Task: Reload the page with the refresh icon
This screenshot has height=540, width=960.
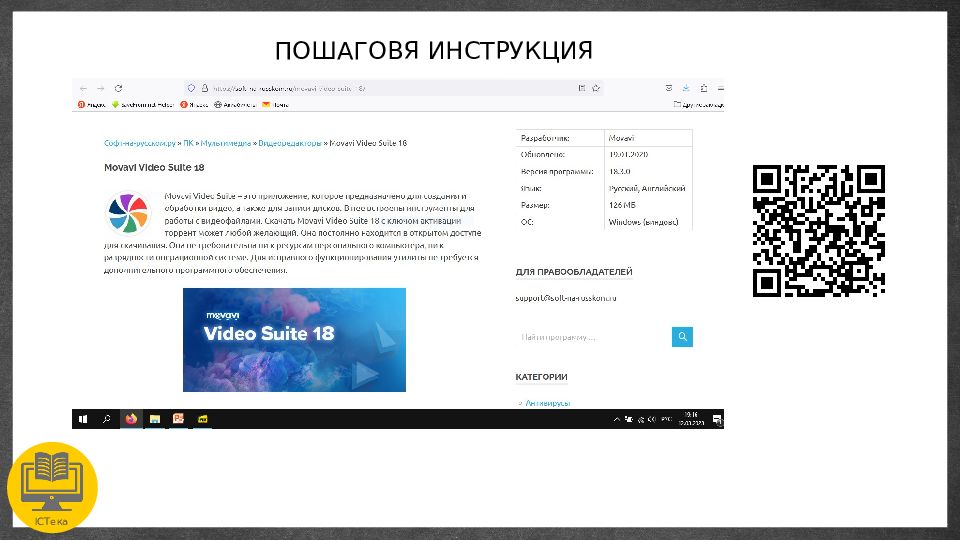Action: 118,88
